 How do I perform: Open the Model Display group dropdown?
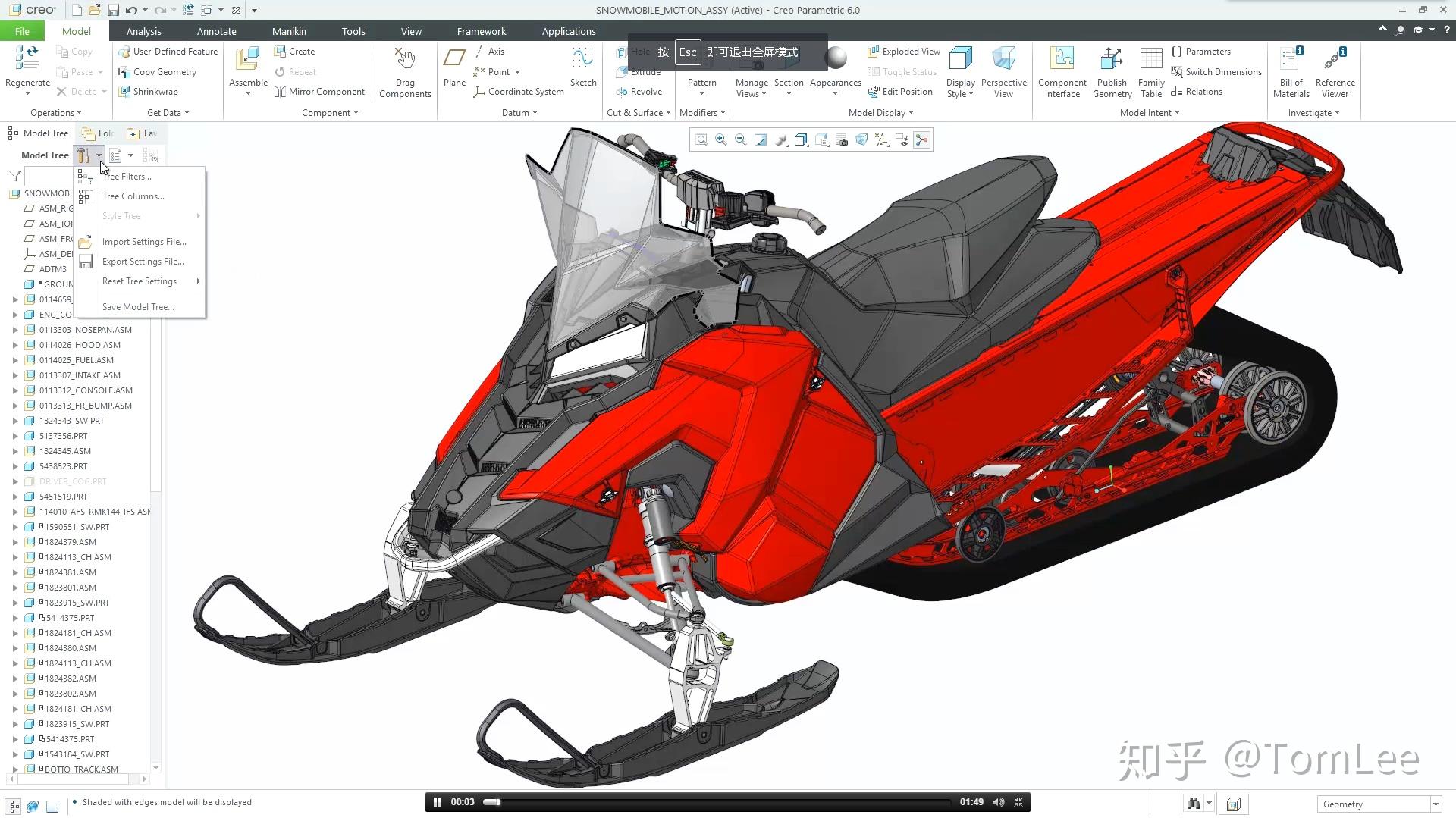coord(881,113)
